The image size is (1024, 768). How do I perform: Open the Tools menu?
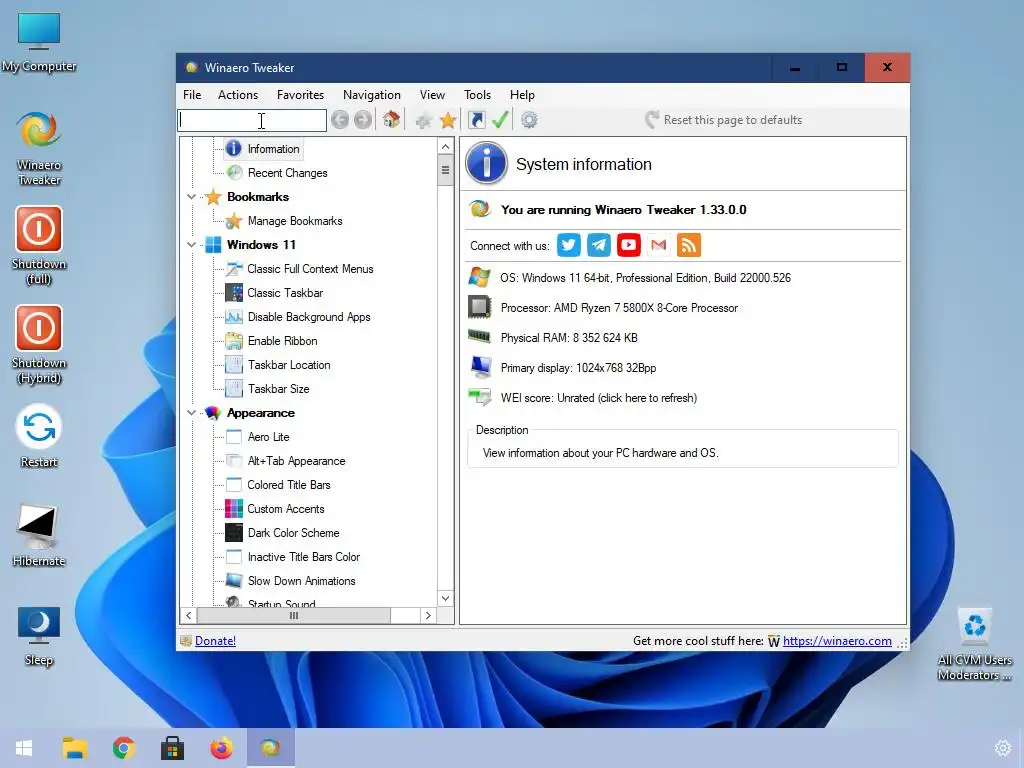pyautogui.click(x=477, y=95)
